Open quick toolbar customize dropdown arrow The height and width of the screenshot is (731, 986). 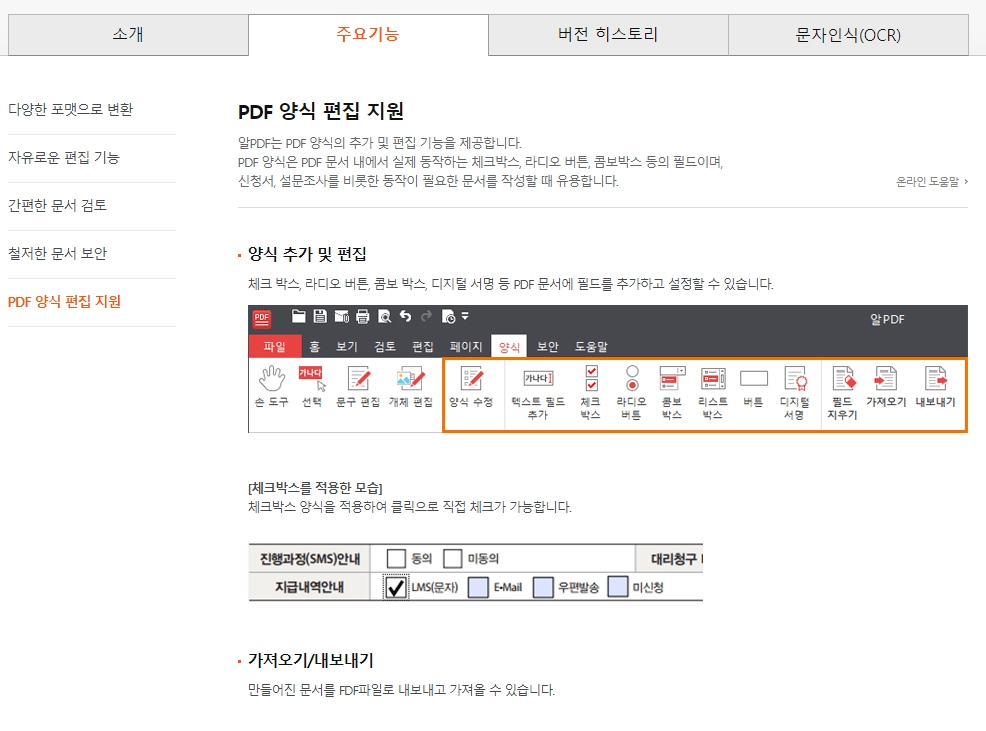point(465,316)
